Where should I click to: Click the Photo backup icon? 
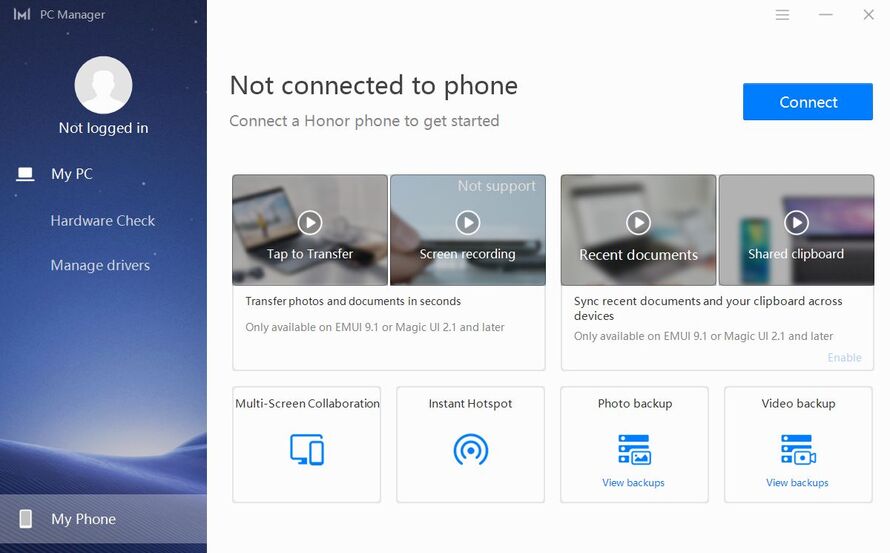(634, 449)
